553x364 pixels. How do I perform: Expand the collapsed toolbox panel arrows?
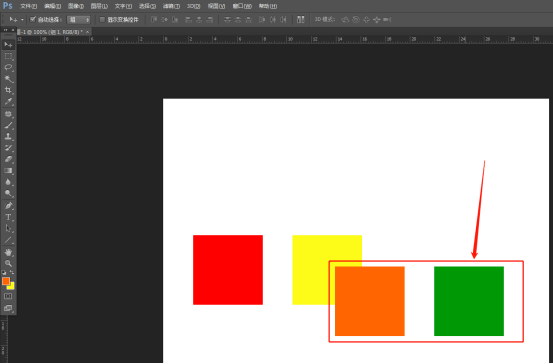coord(5,30)
